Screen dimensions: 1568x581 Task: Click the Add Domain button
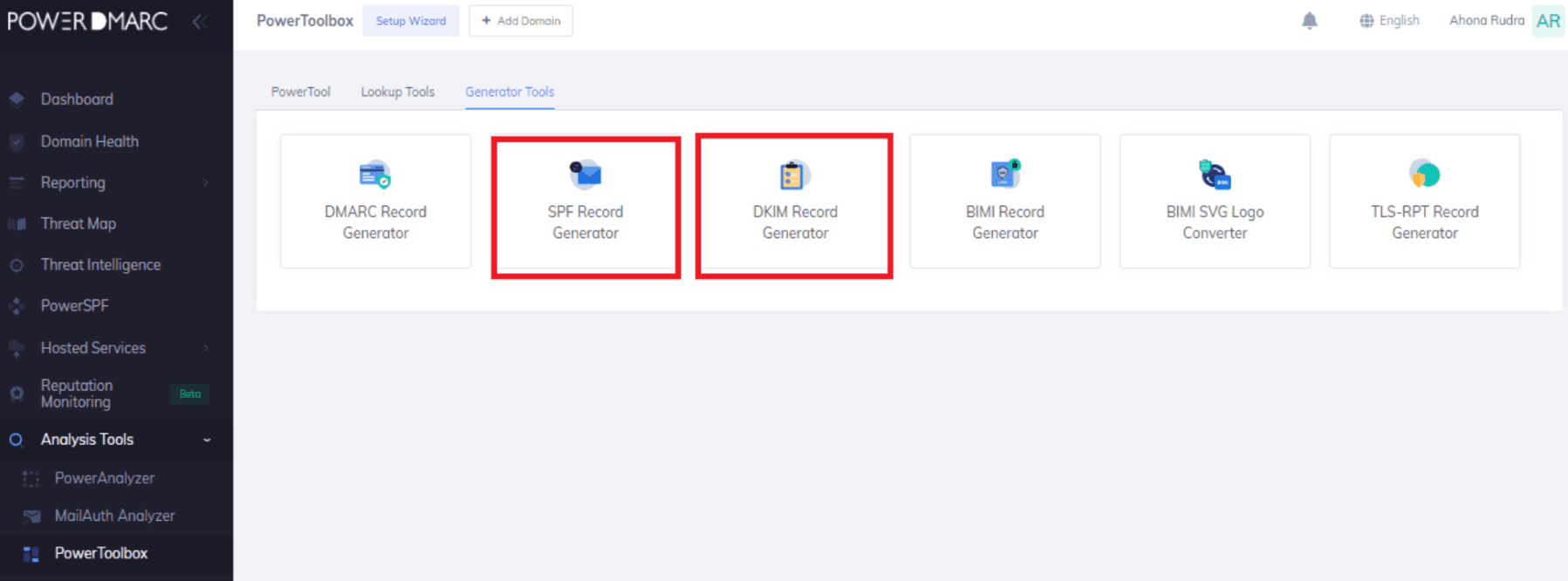pos(521,21)
